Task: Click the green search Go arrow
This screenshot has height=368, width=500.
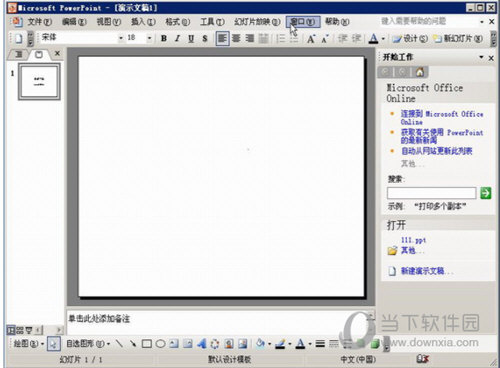Action: (486, 193)
